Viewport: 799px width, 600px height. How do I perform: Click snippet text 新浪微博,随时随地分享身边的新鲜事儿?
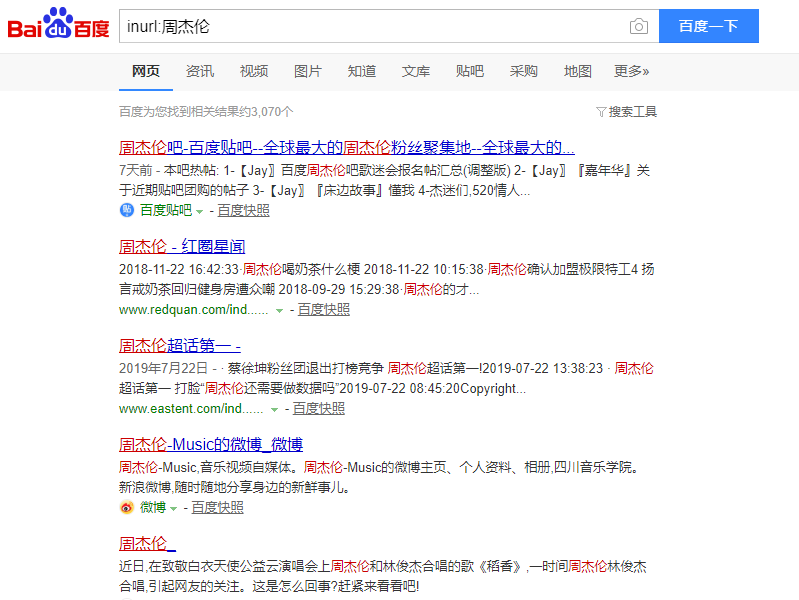[x=235, y=487]
